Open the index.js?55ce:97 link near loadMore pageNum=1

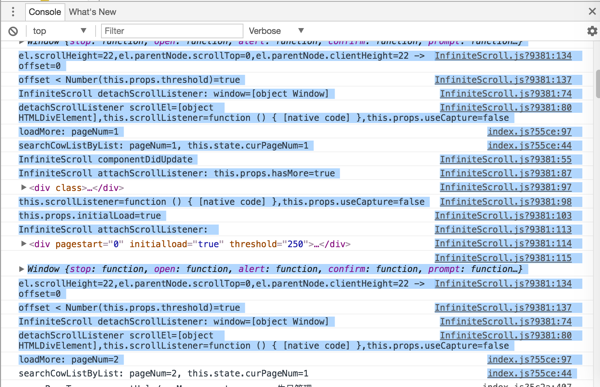coord(529,132)
